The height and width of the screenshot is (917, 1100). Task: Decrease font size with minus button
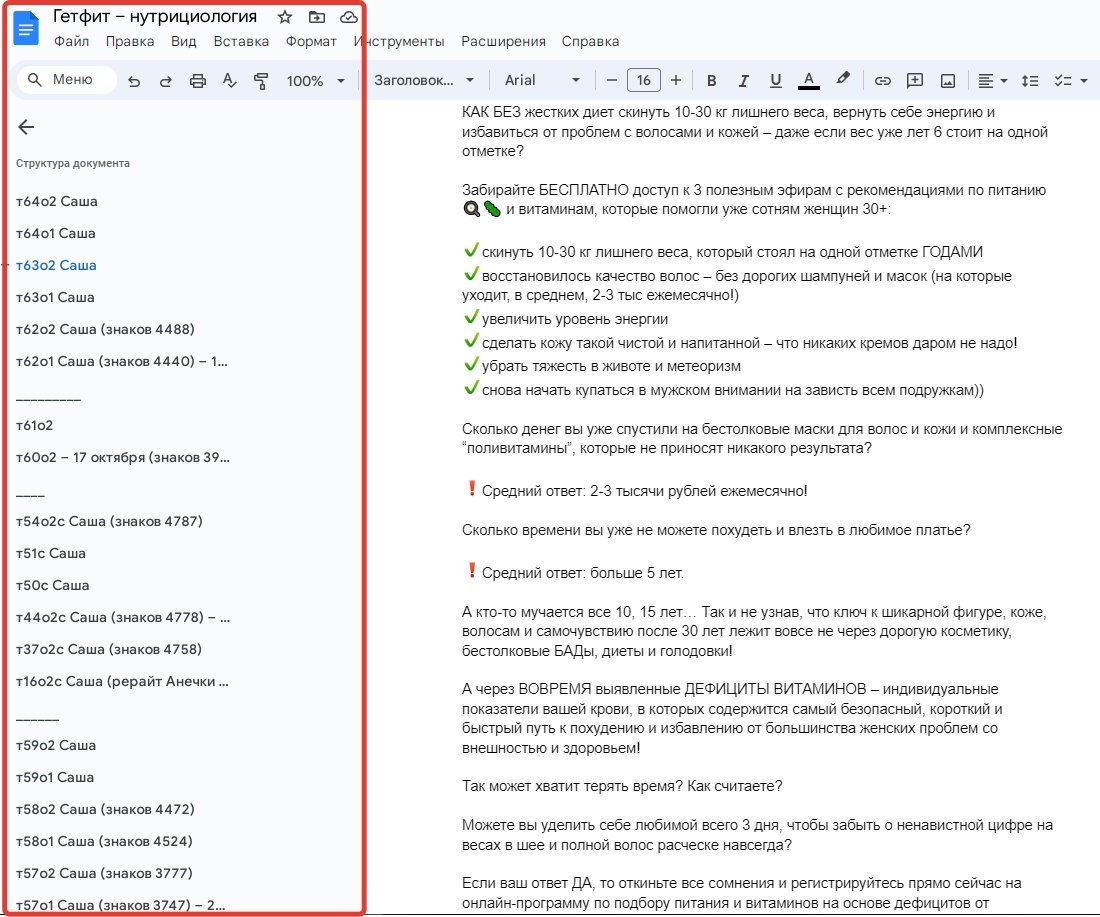[612, 81]
